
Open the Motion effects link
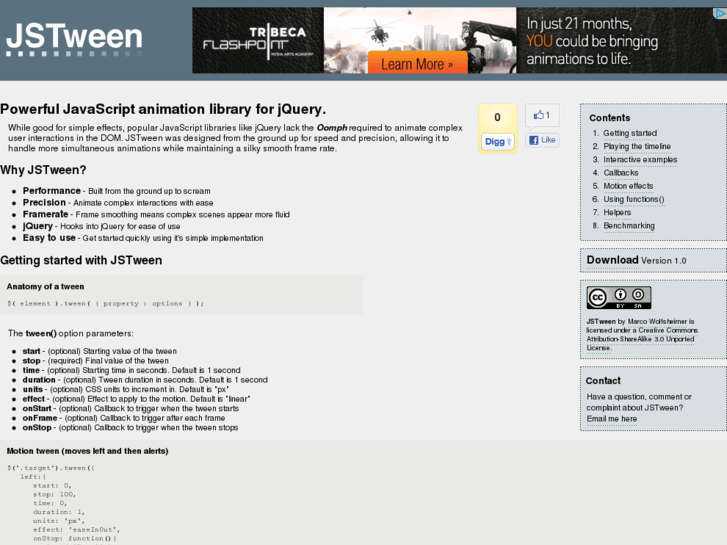(628, 186)
